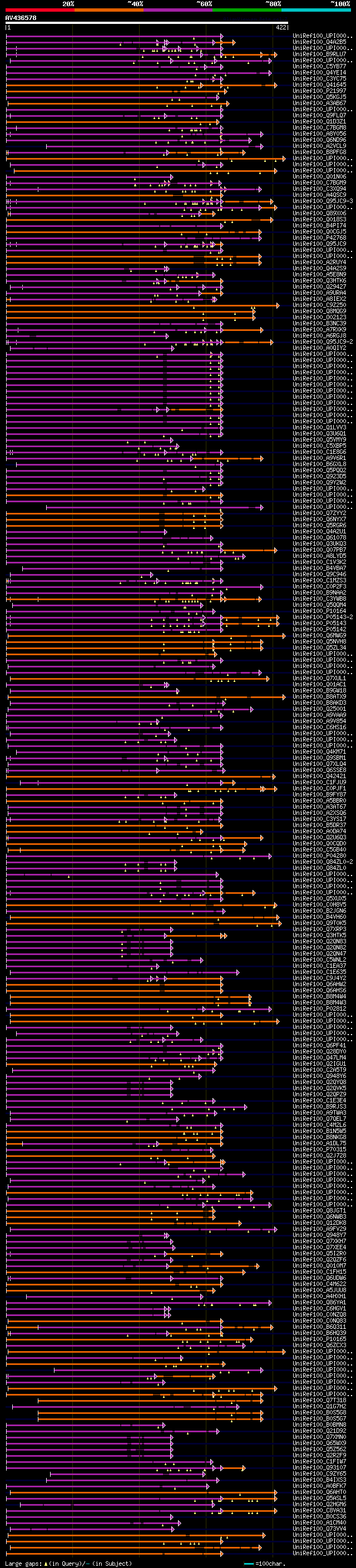Select the UniRef100_Q8MQG9 label

pyautogui.click(x=319, y=311)
